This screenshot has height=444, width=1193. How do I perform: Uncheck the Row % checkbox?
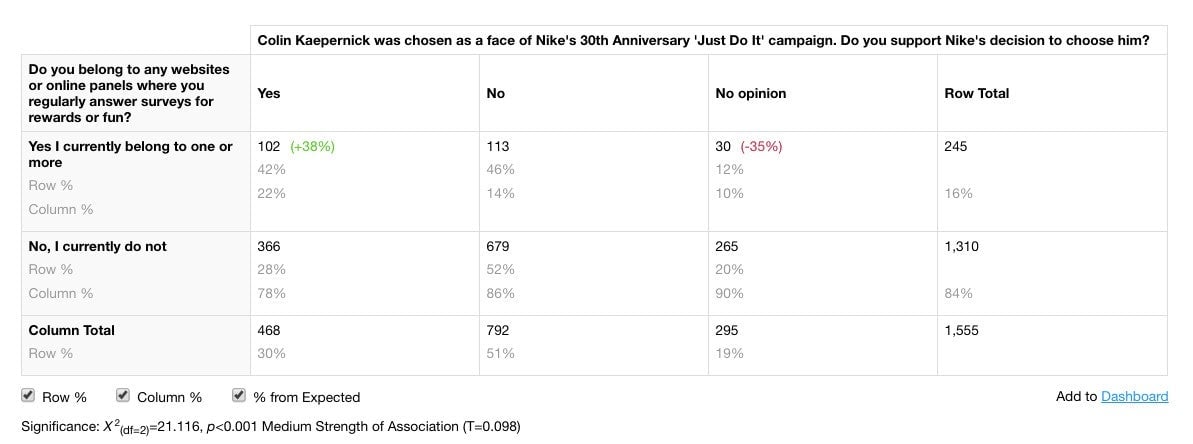(x=28, y=395)
